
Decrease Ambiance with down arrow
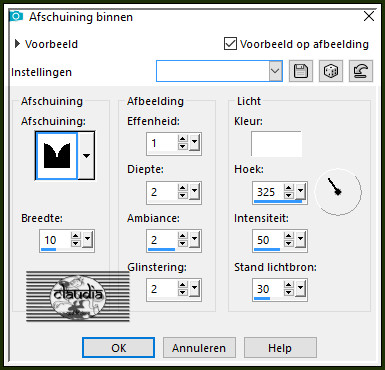tap(183, 243)
